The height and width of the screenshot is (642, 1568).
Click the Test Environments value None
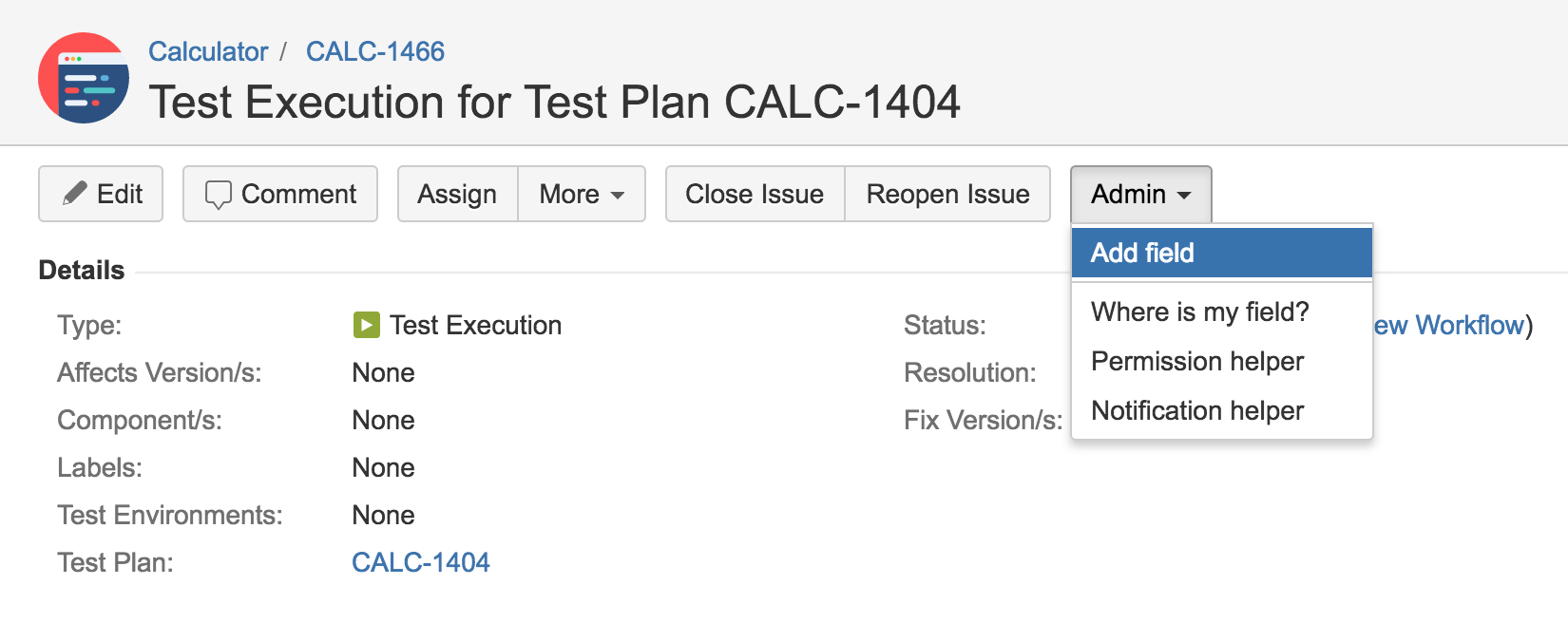(x=383, y=515)
